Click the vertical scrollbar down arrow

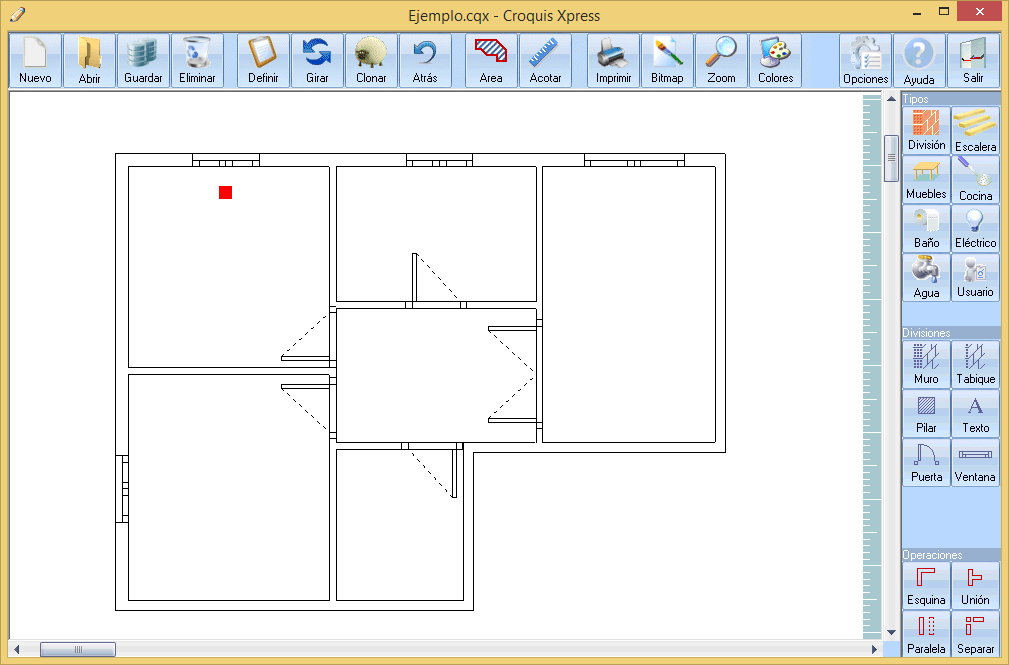891,632
